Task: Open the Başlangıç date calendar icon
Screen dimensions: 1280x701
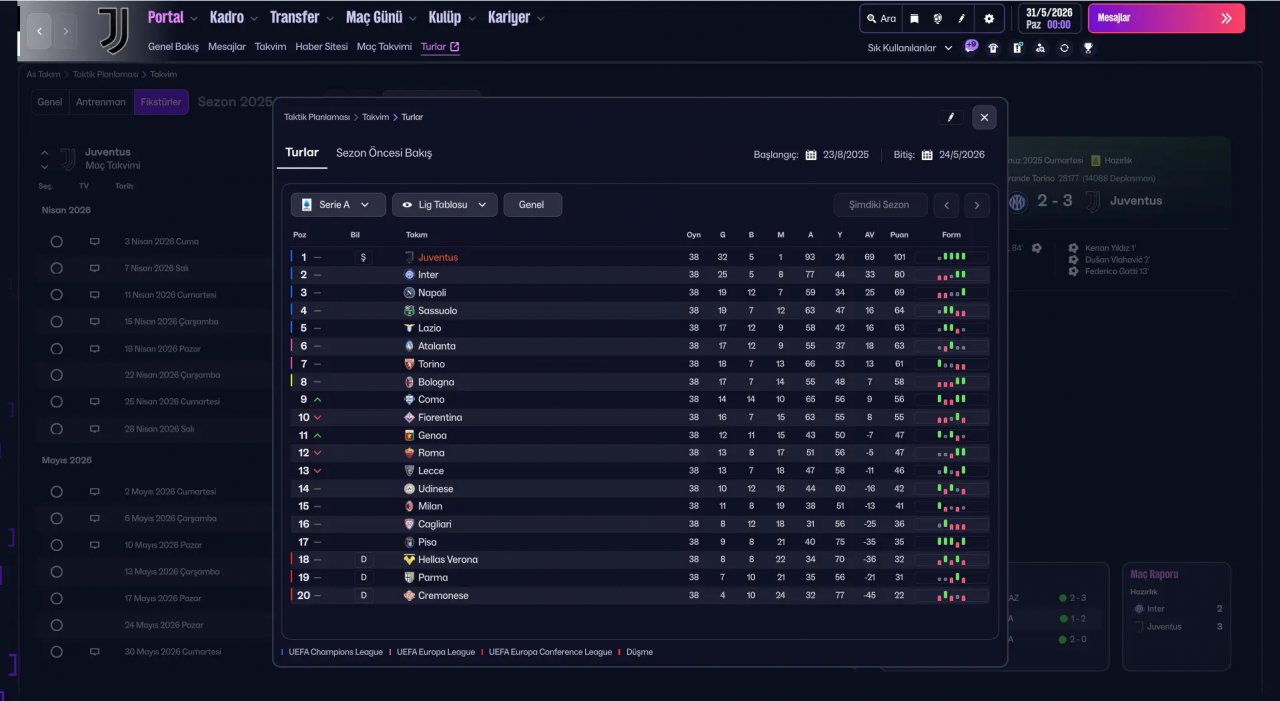Action: 811,155
